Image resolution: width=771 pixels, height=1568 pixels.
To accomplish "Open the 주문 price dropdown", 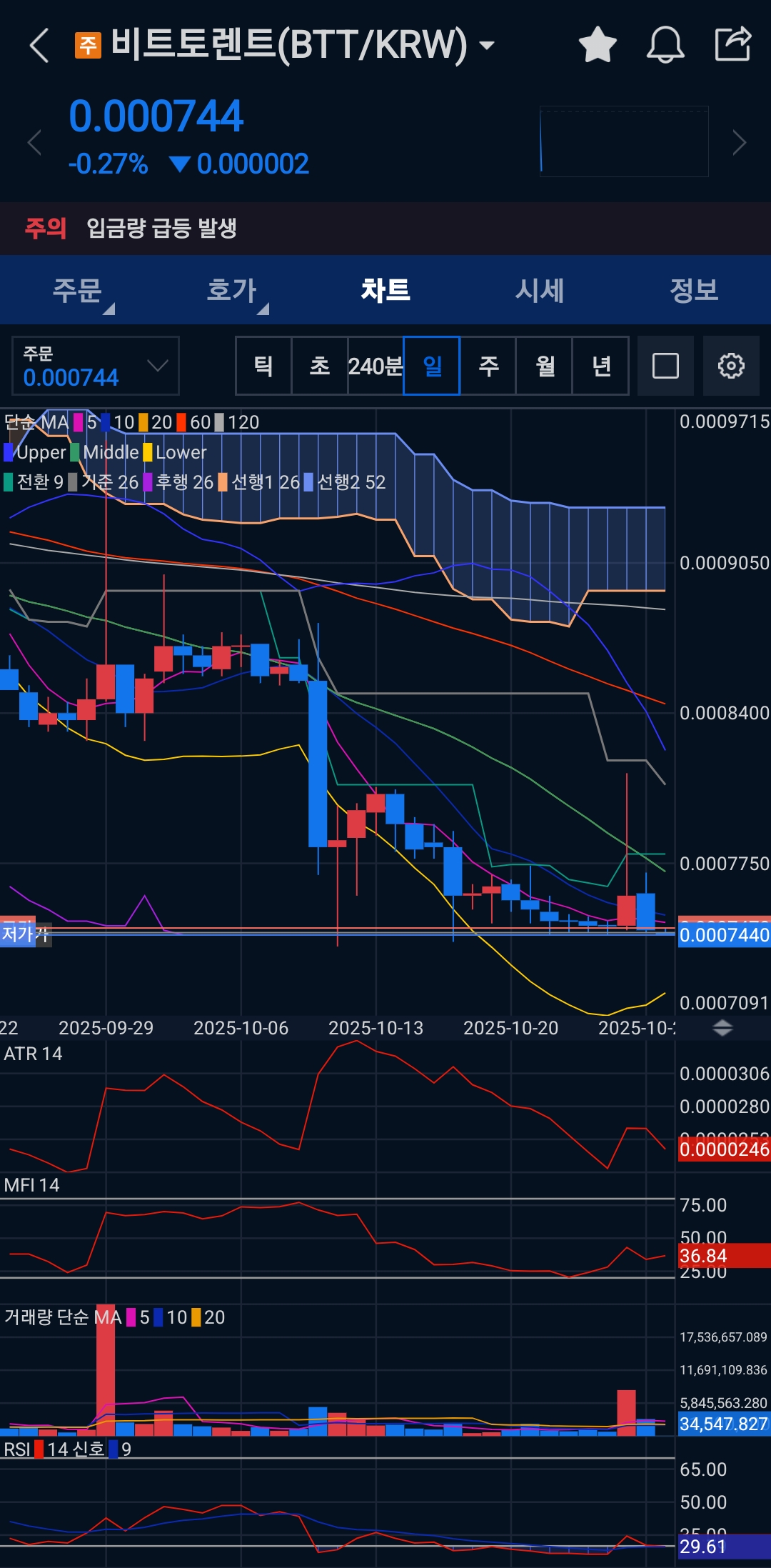I will tap(96, 366).
